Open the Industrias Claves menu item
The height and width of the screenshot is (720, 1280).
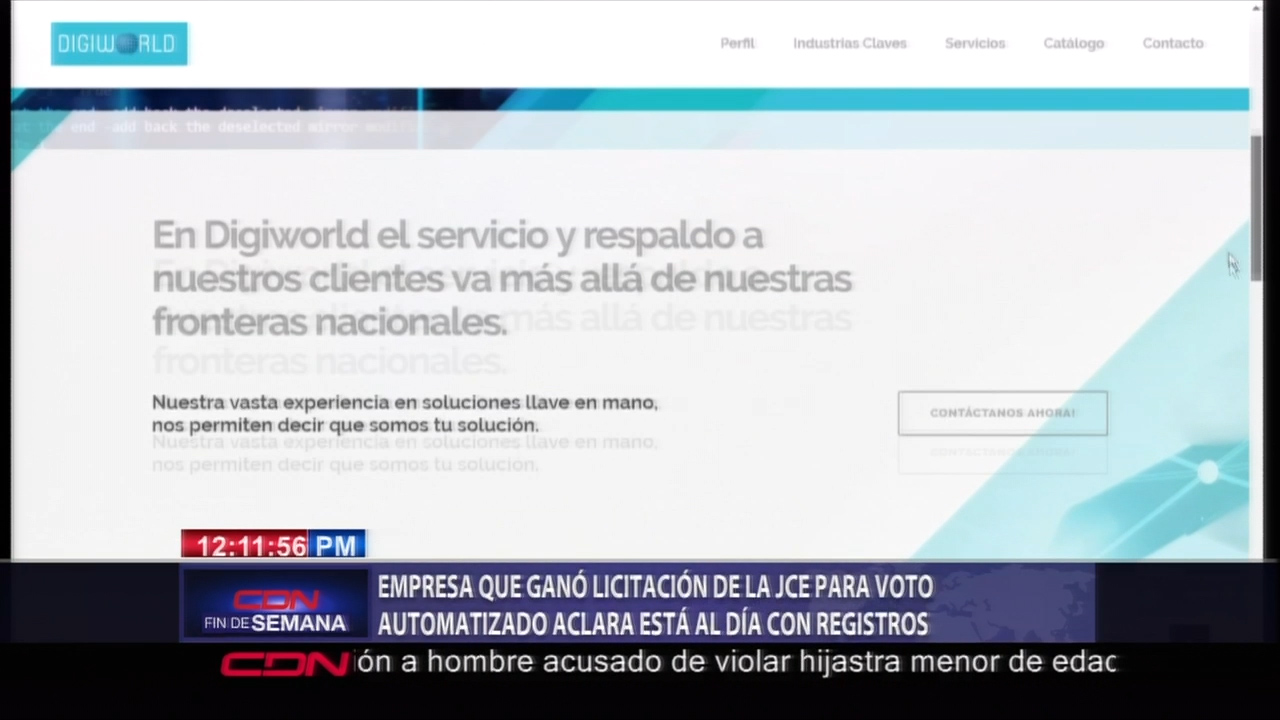pos(849,43)
